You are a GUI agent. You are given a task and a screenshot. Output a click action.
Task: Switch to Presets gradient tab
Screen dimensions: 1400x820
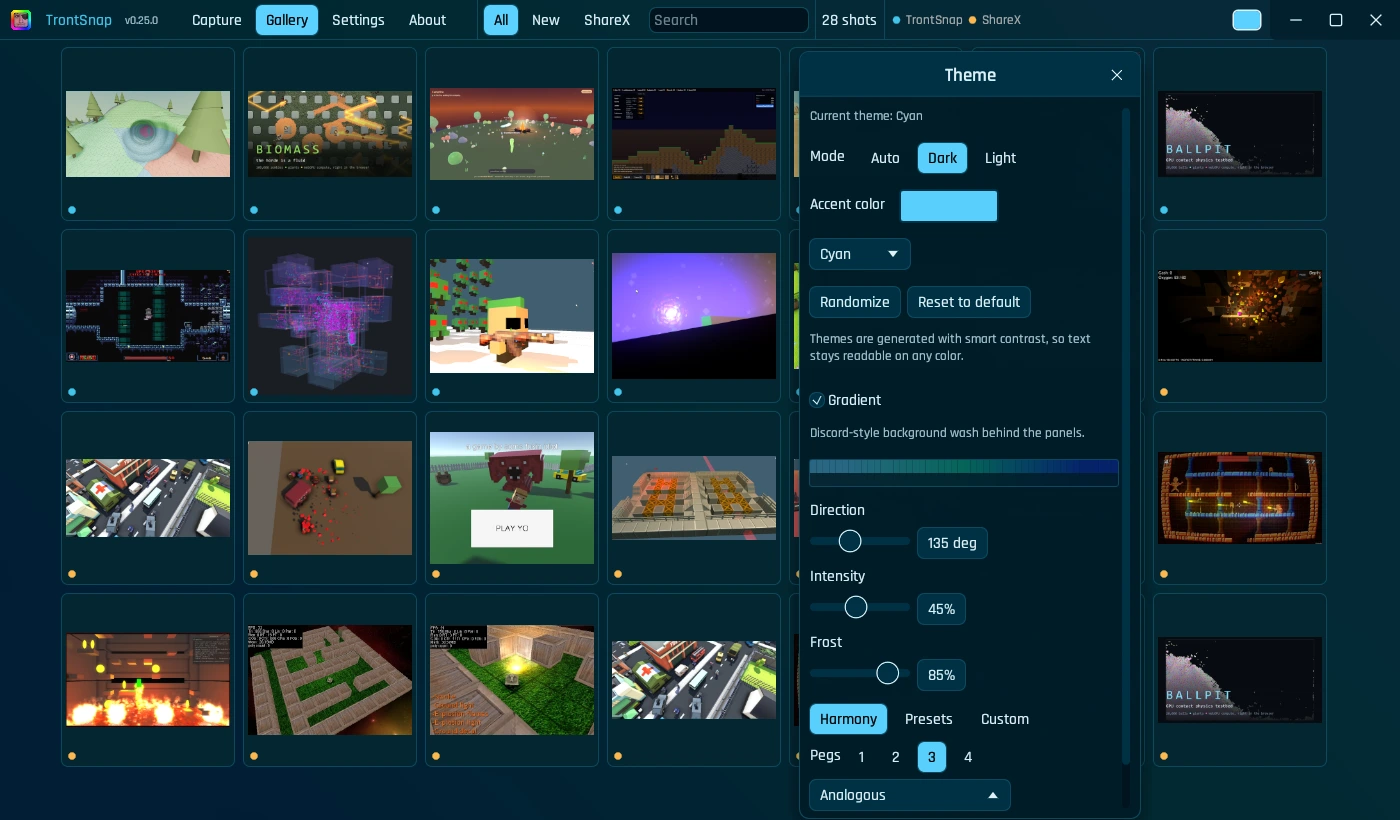click(x=929, y=719)
